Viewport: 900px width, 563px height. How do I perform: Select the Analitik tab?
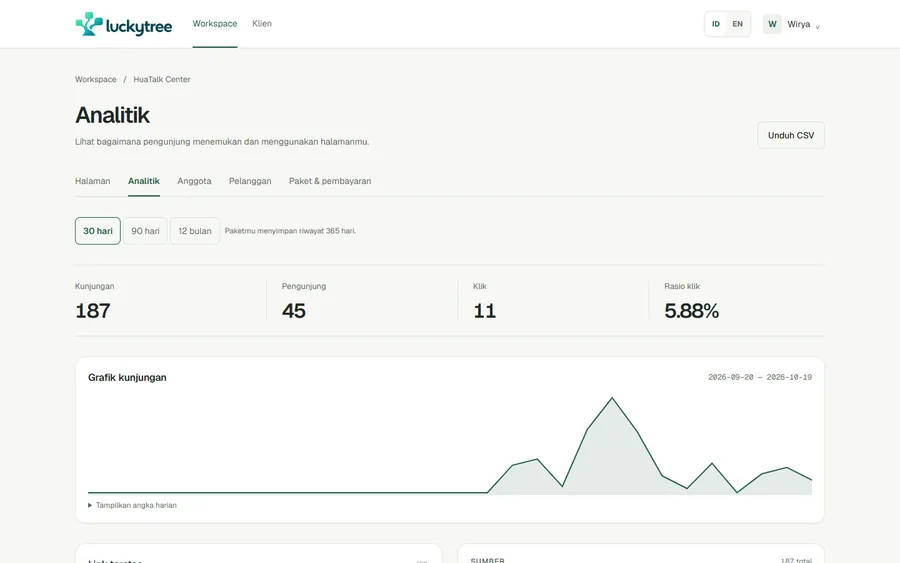(x=143, y=181)
